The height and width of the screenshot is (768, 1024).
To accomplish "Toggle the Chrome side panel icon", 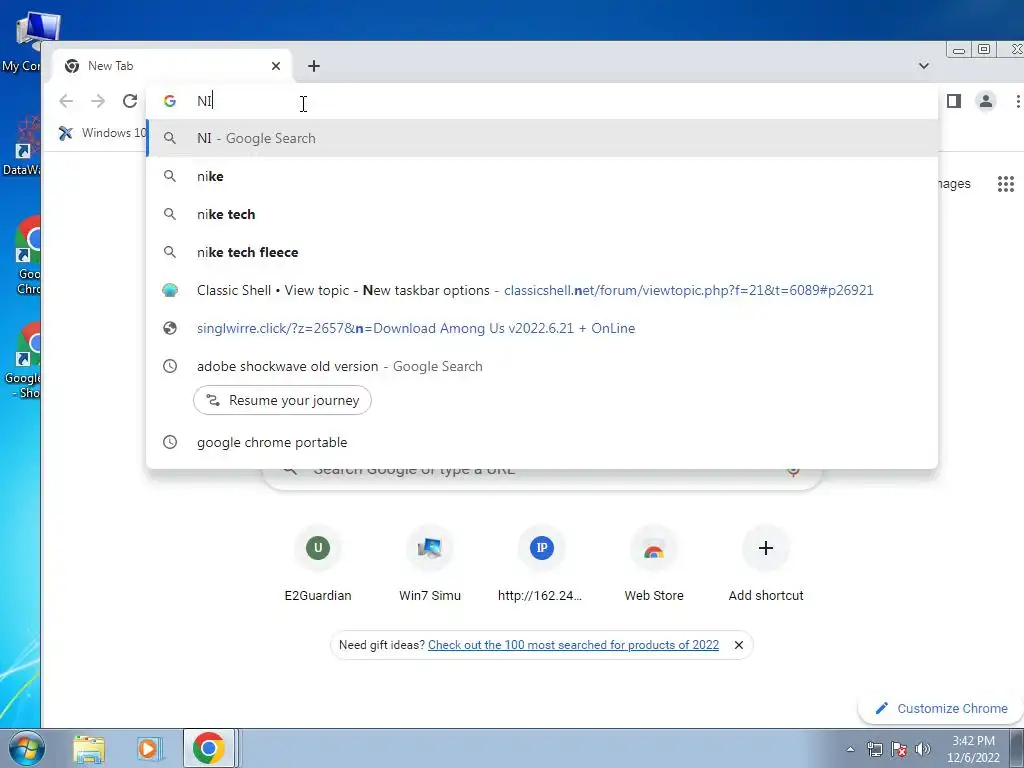I will click(x=953, y=101).
